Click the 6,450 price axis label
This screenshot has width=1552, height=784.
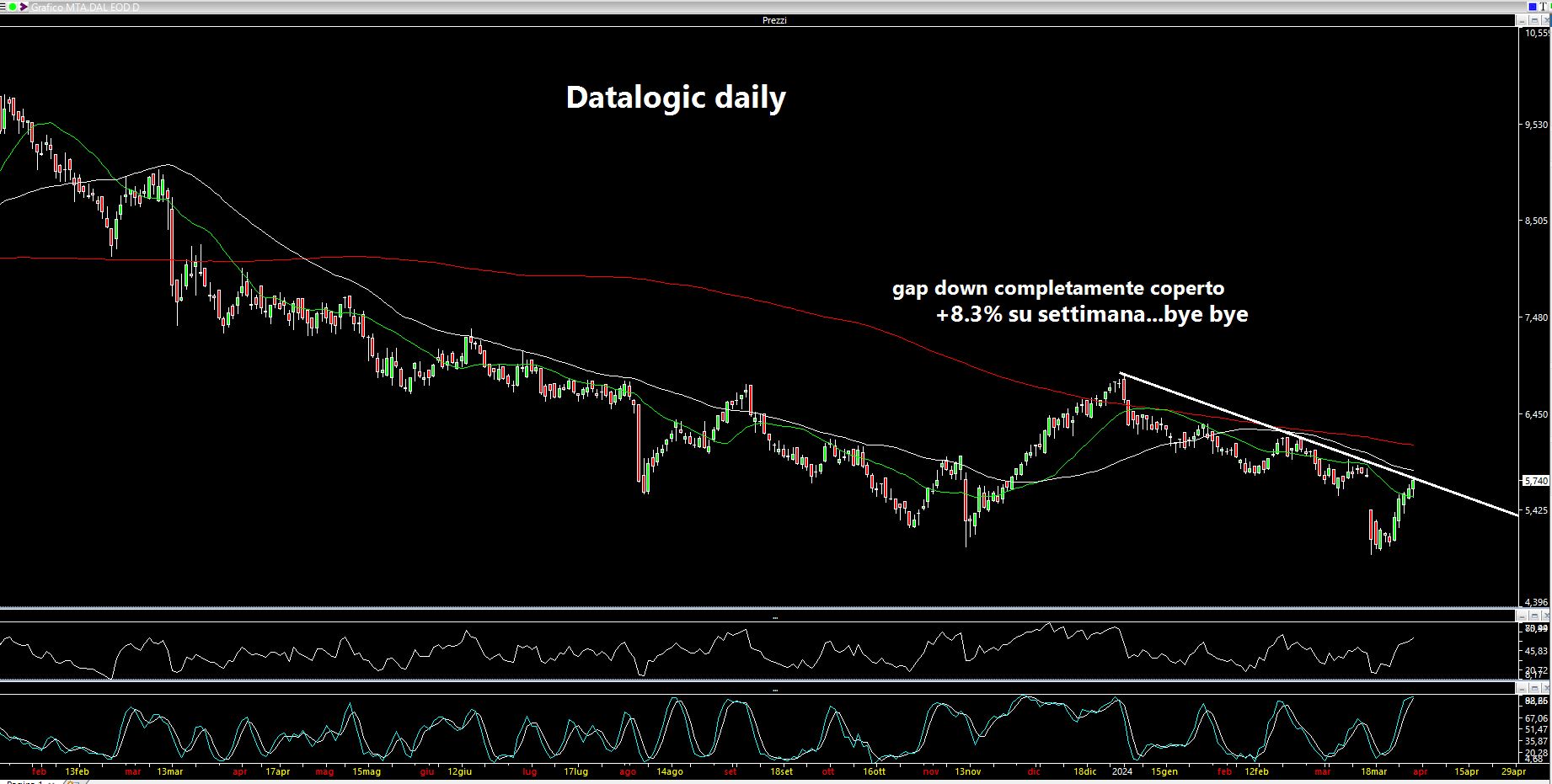(1536, 414)
